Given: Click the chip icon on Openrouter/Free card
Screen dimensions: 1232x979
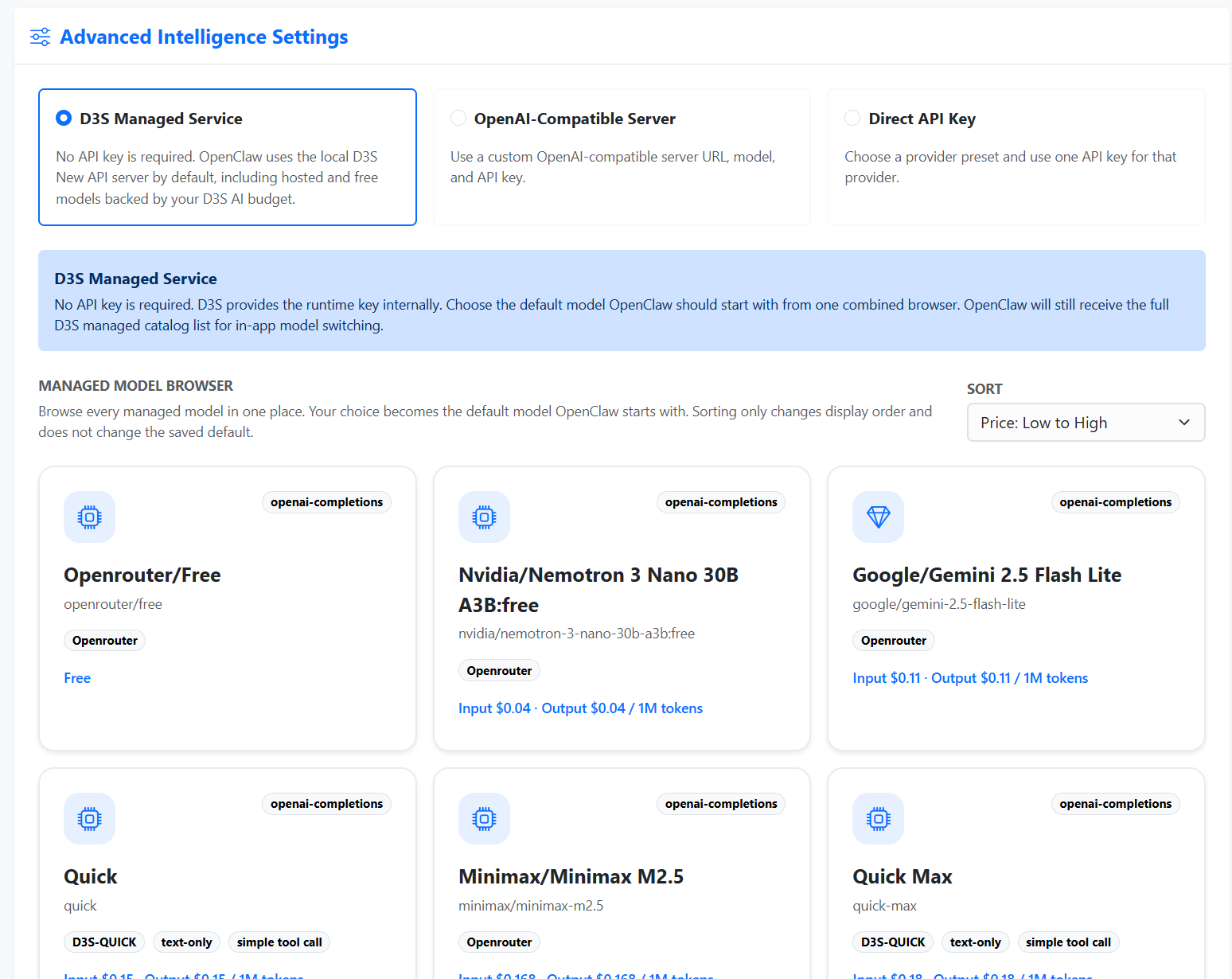Looking at the screenshot, I should [89, 517].
